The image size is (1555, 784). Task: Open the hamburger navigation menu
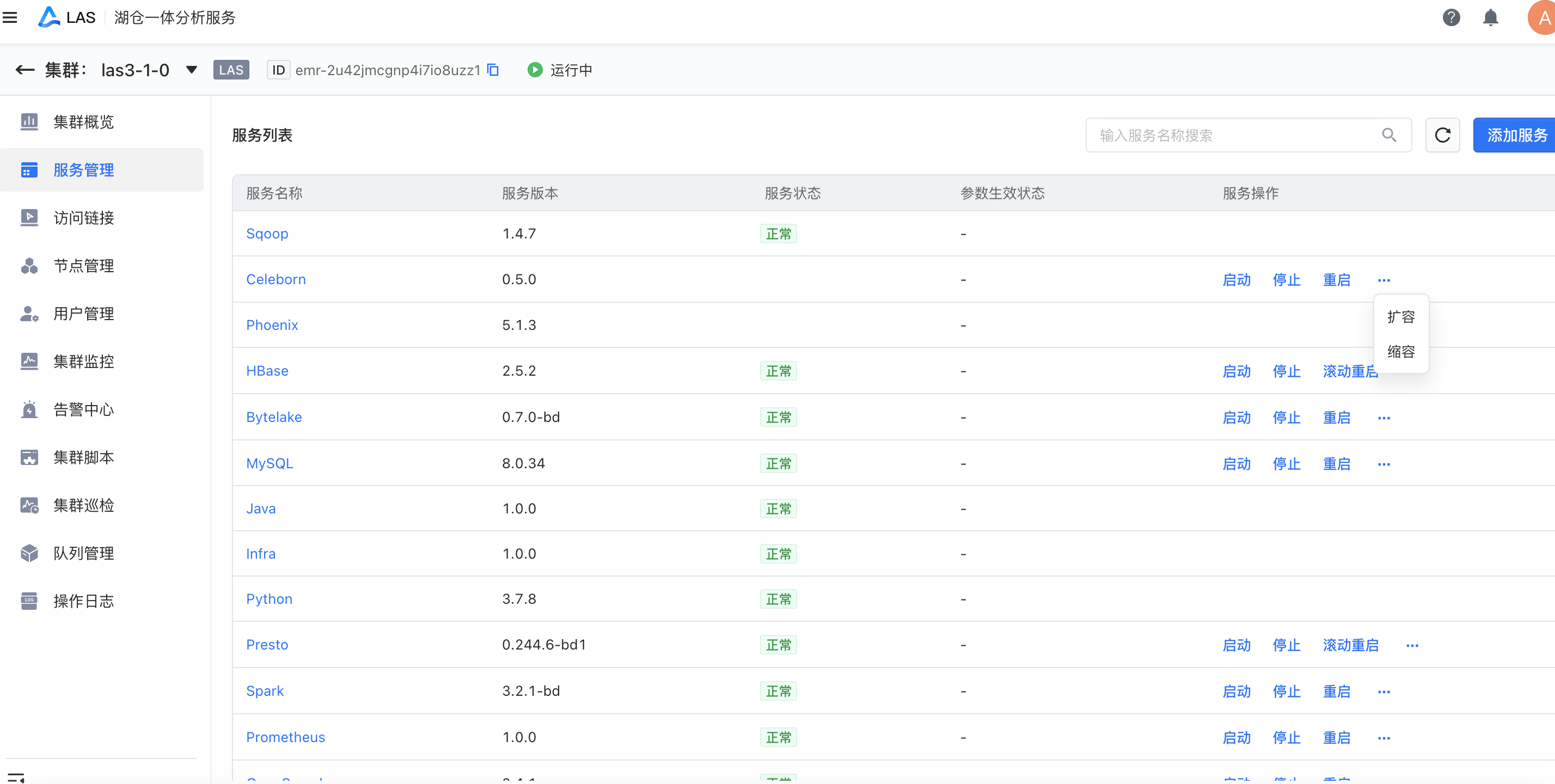10,17
